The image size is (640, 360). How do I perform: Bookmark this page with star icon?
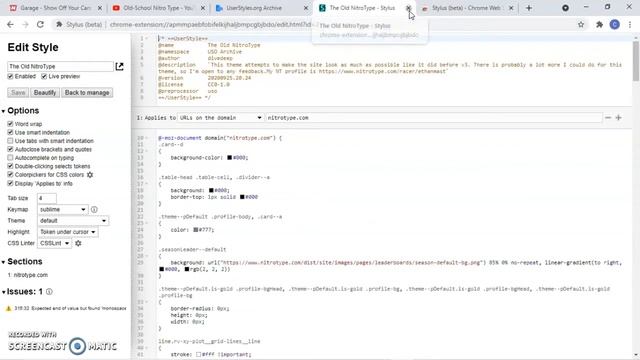pyautogui.click(x=581, y=24)
